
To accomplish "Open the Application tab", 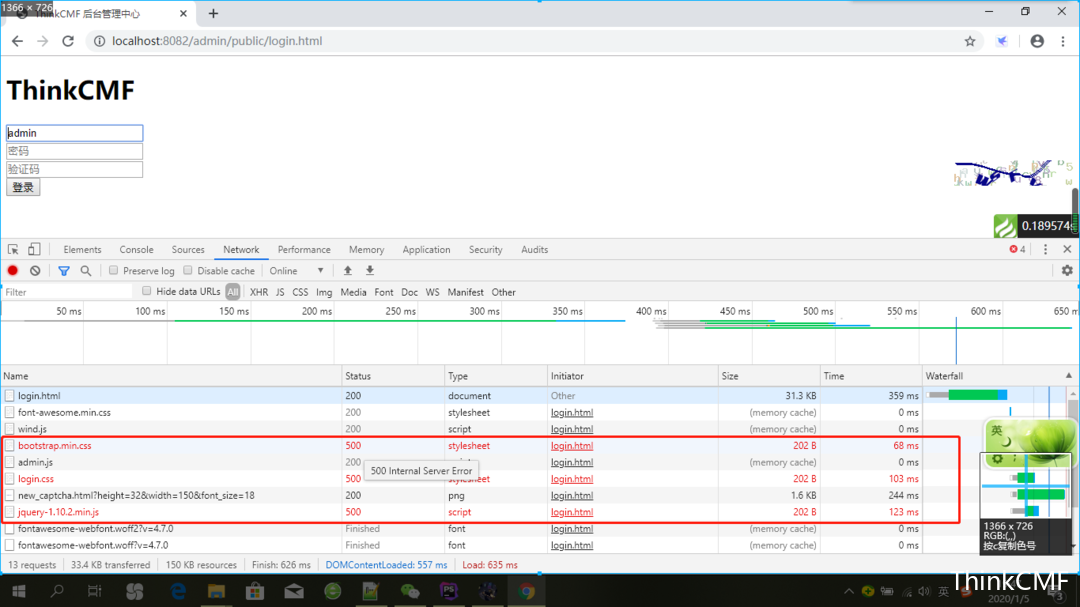I will point(426,249).
